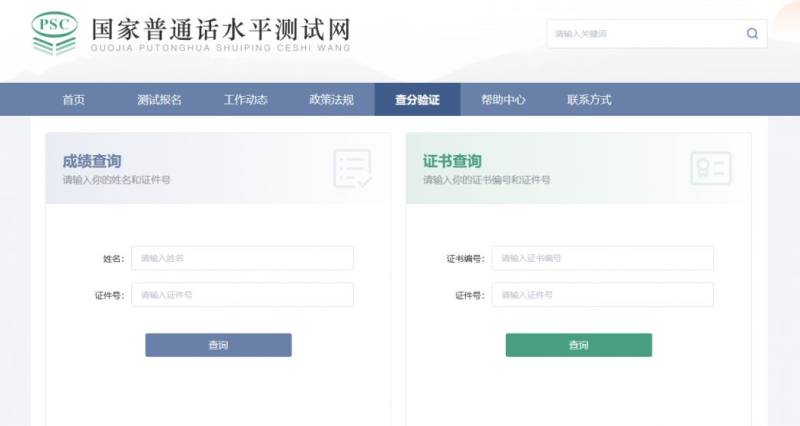Open 帮助中心 in the nav bar
Screen dimensions: 800x426
click(x=503, y=99)
